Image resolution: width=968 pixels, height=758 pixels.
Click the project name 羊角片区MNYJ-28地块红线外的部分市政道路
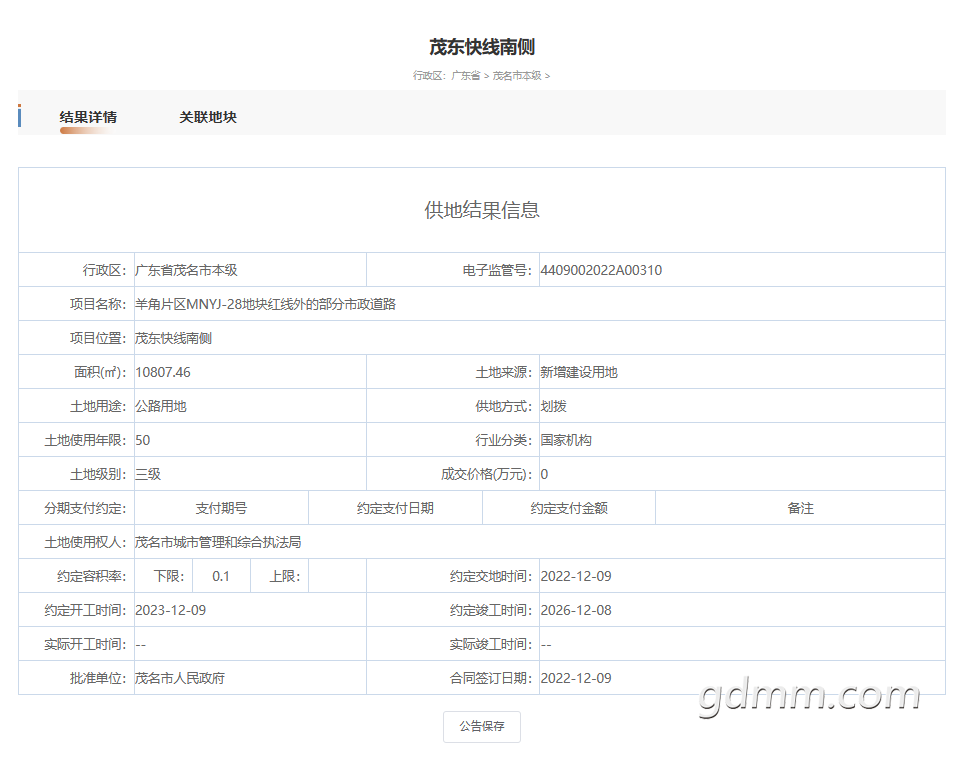click(x=265, y=304)
